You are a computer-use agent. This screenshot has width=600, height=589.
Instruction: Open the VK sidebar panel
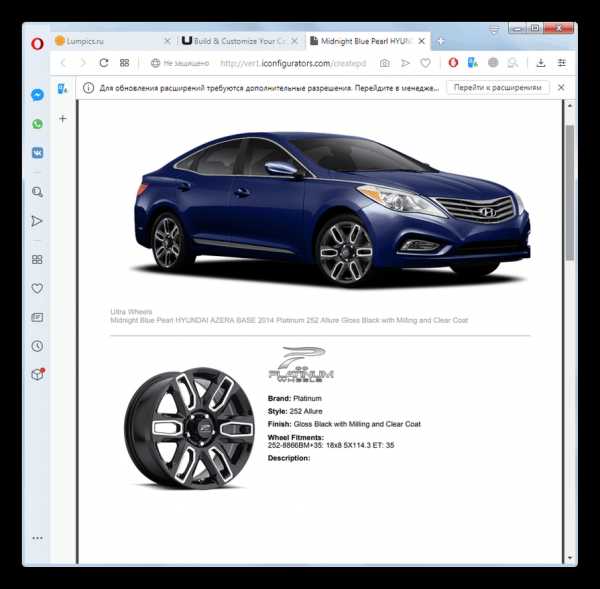coord(37,153)
